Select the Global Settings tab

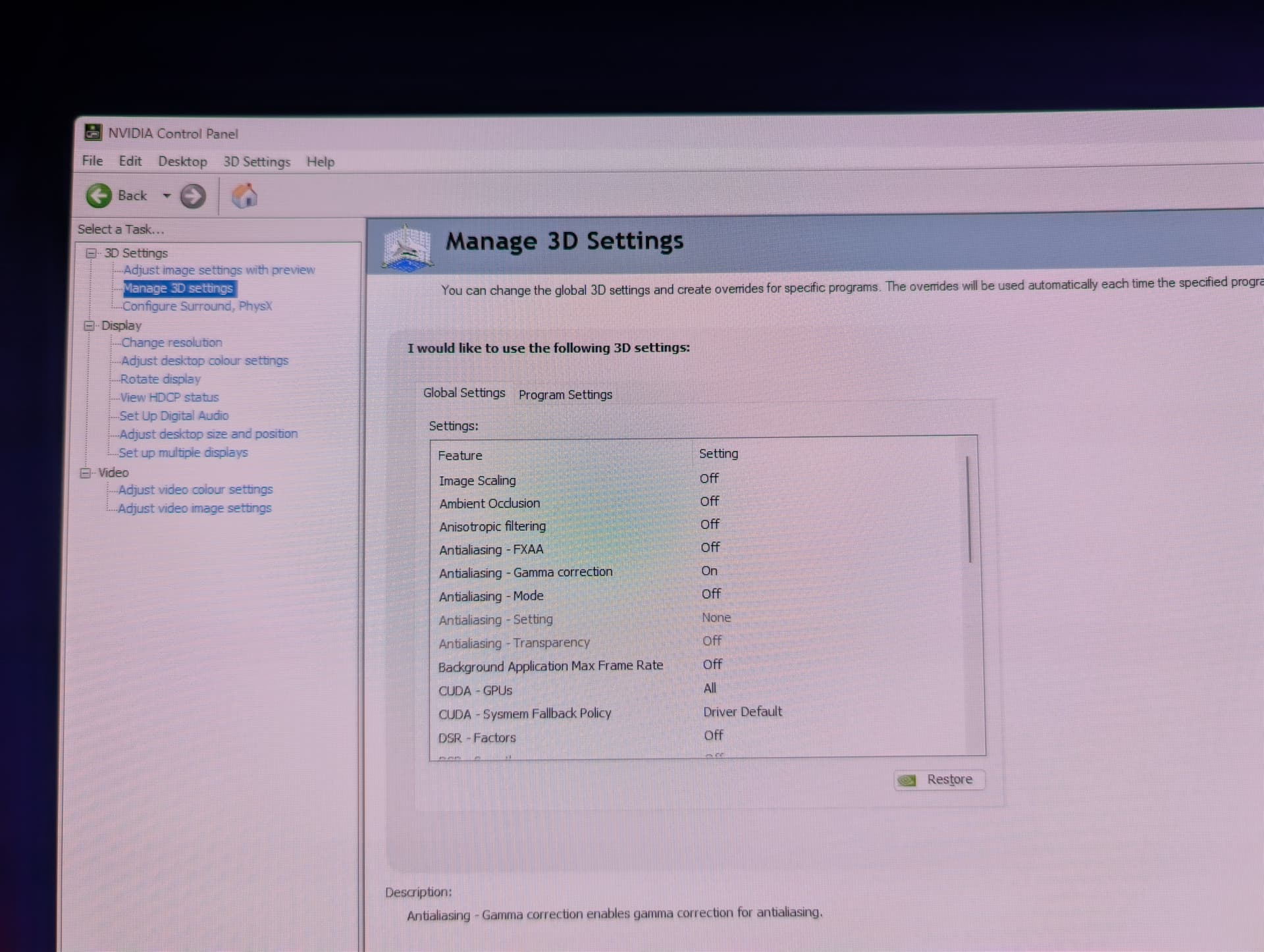tap(464, 393)
